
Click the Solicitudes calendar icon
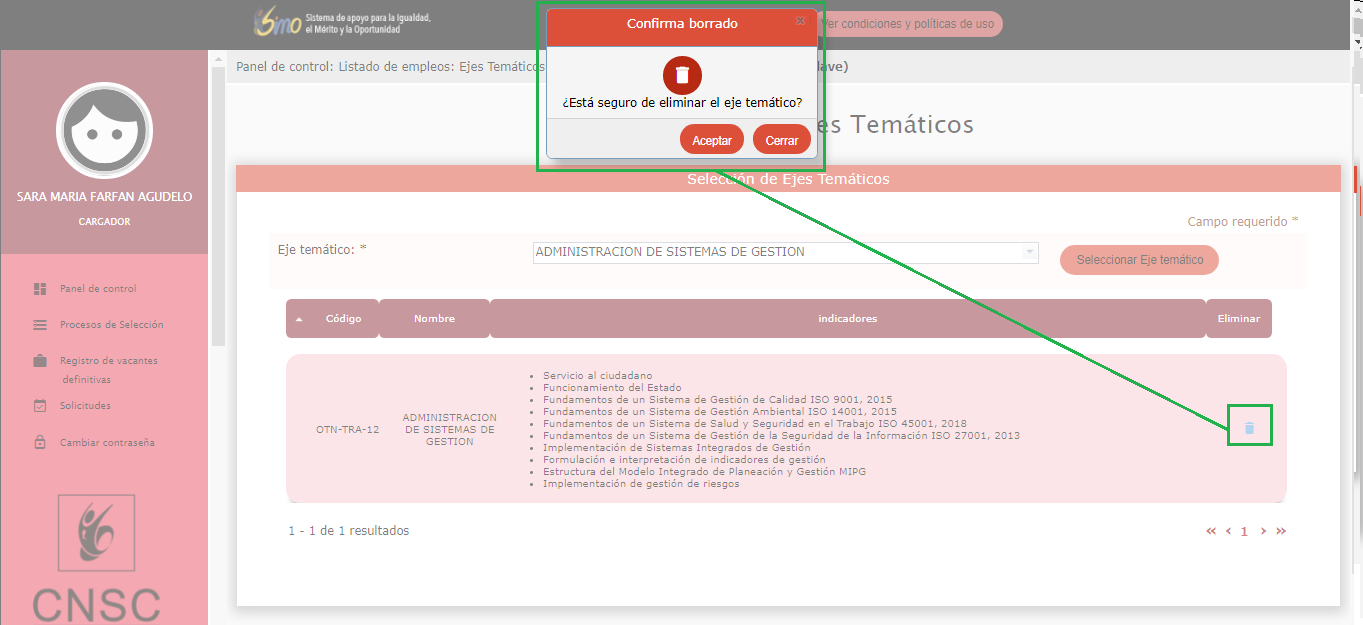[40, 406]
